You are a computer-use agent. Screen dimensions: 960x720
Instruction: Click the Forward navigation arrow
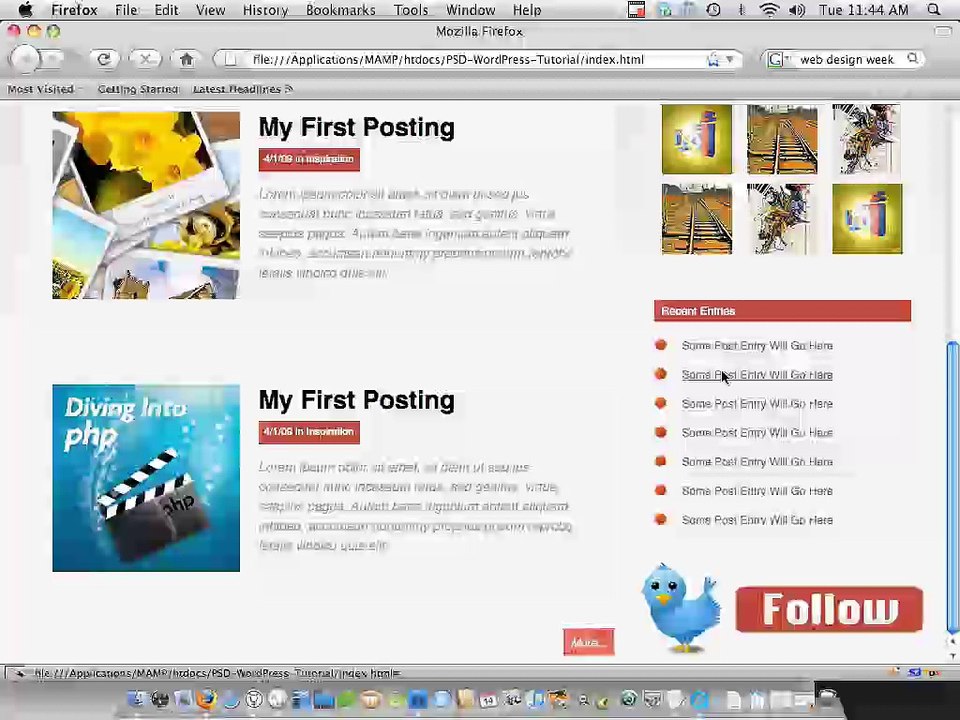tap(53, 59)
